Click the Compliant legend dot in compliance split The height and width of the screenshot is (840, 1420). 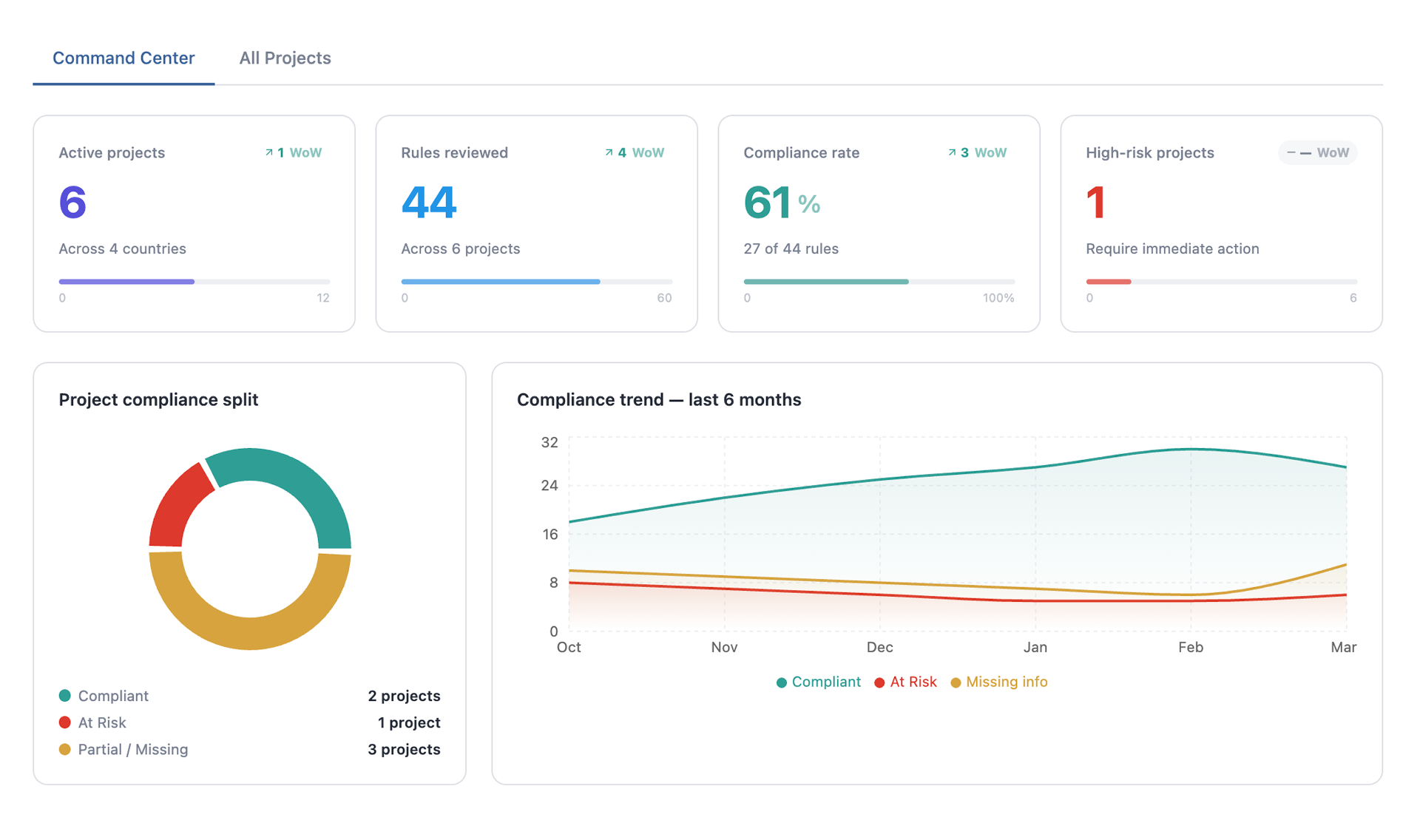[65, 696]
